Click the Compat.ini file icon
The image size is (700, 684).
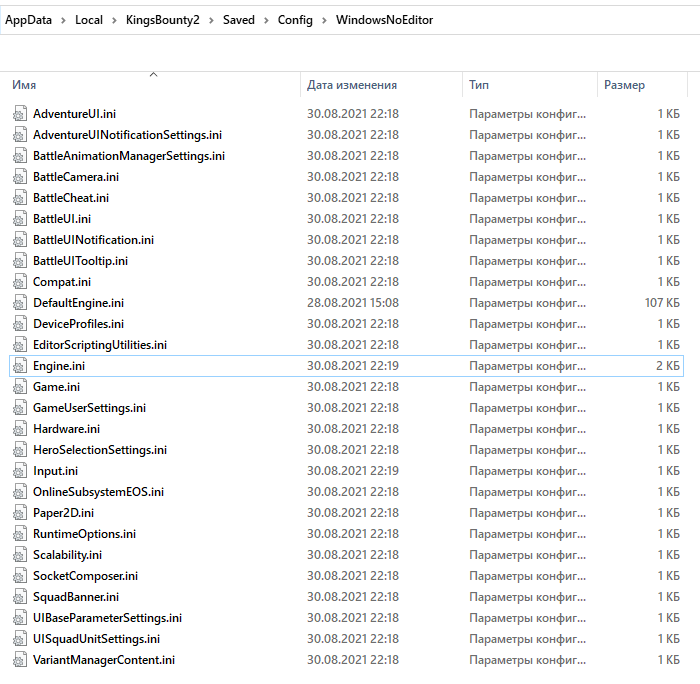coord(19,282)
